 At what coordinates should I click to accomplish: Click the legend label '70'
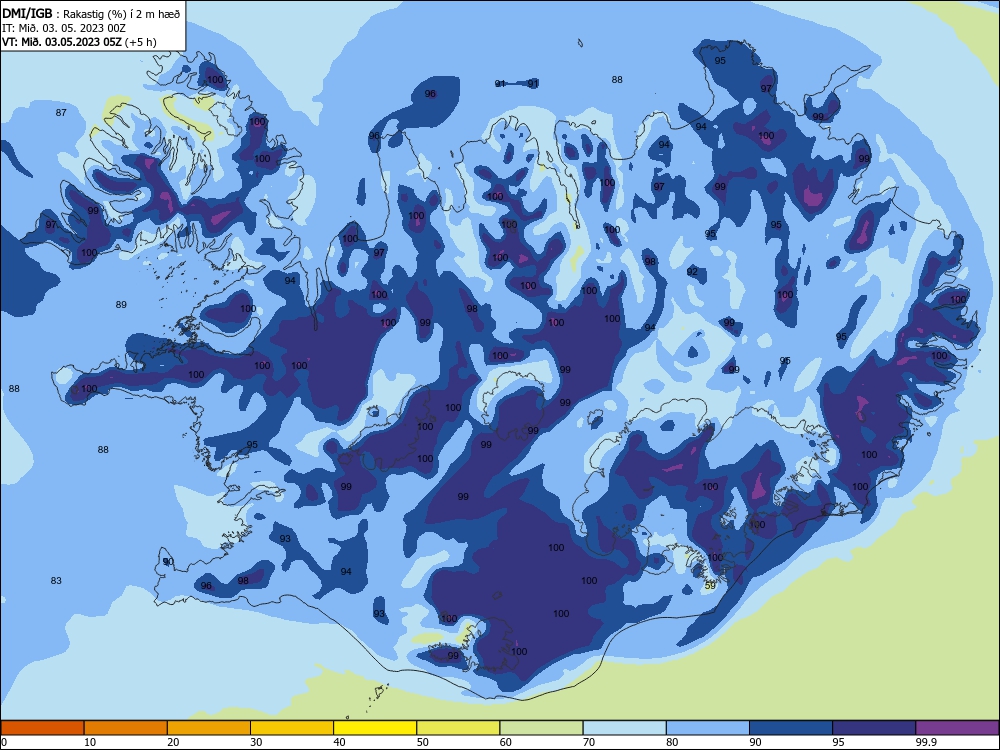pos(589,742)
